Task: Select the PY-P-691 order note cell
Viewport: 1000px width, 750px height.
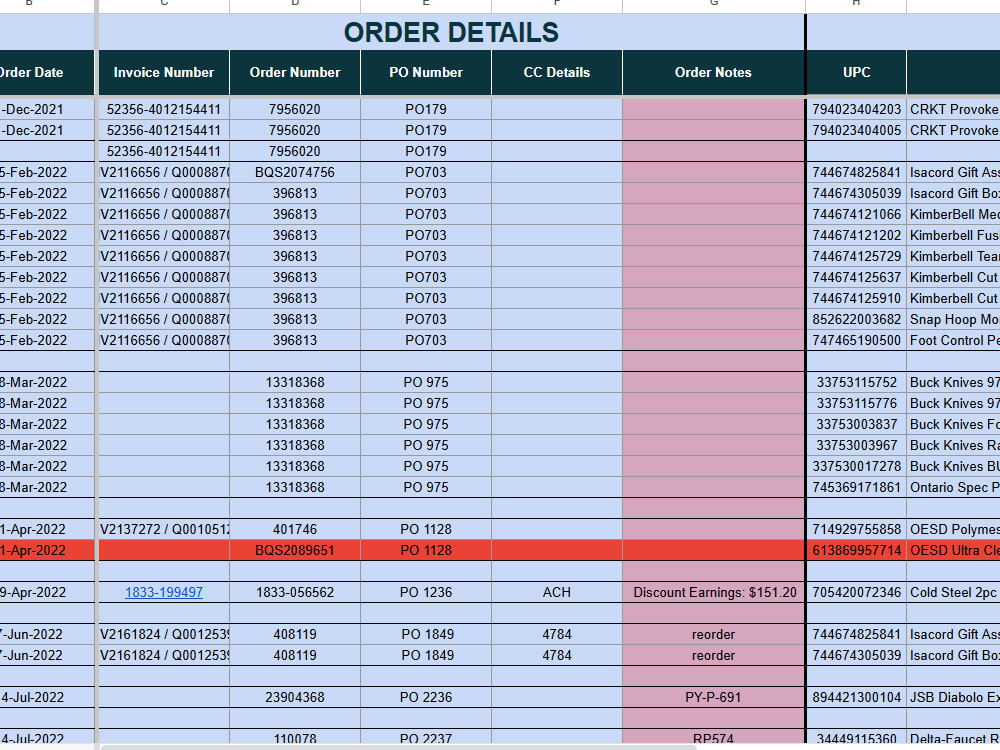Action: click(714, 698)
